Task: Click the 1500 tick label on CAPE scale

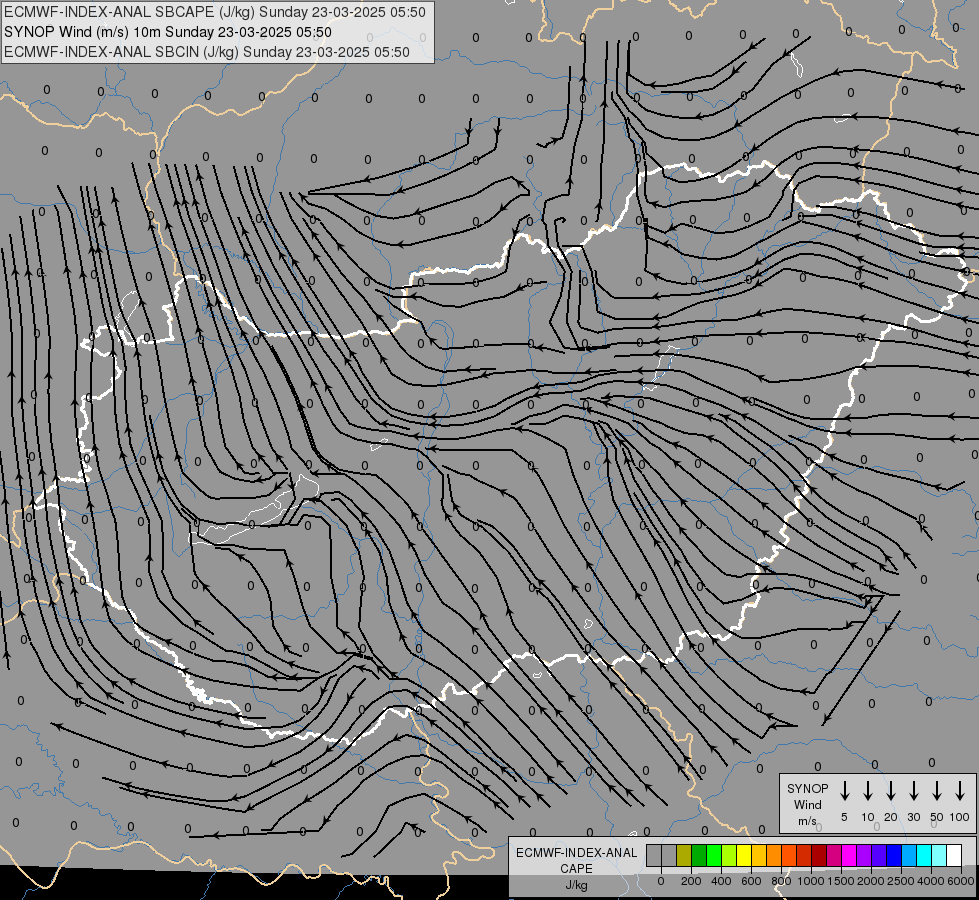Action: click(x=841, y=881)
